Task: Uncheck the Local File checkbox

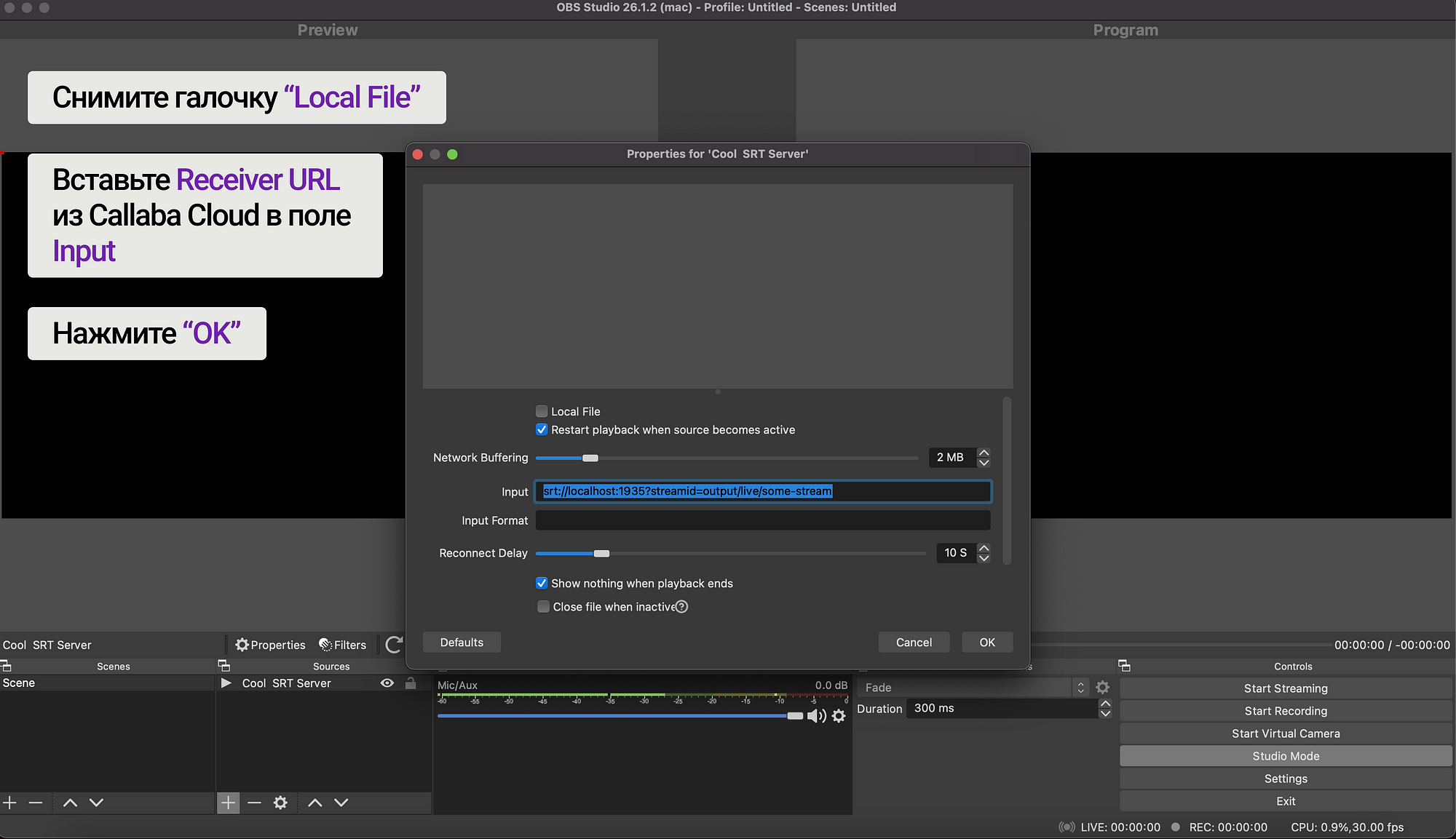Action: click(542, 411)
